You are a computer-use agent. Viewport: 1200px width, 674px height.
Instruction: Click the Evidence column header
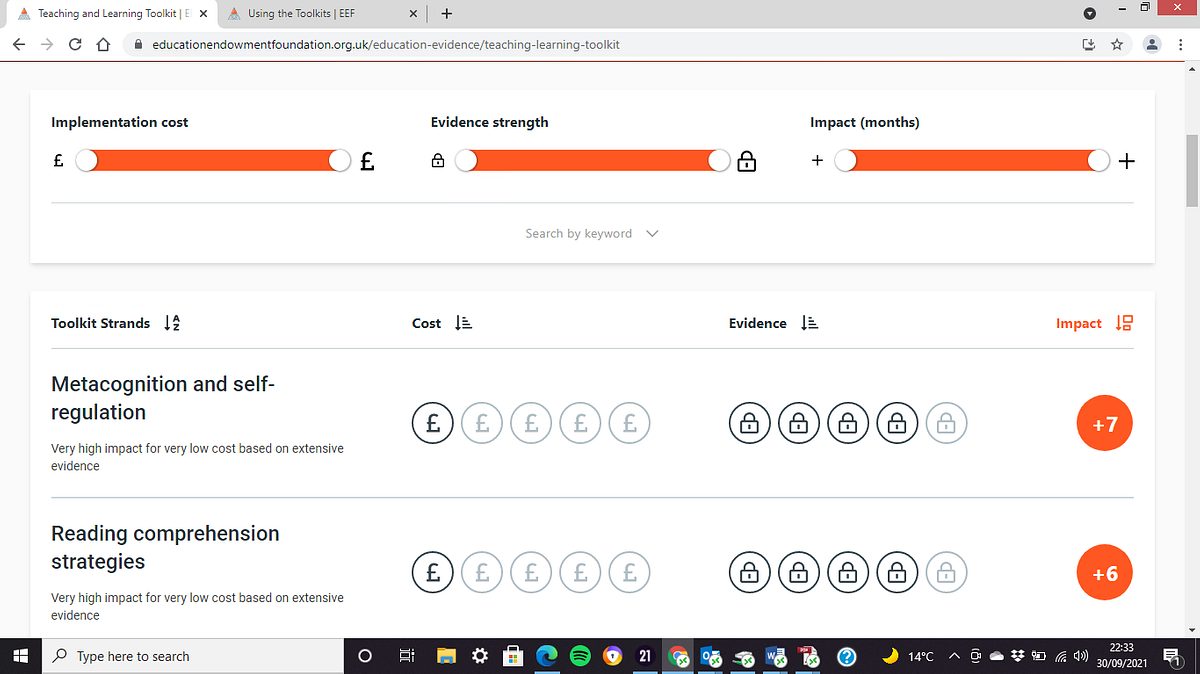(757, 323)
